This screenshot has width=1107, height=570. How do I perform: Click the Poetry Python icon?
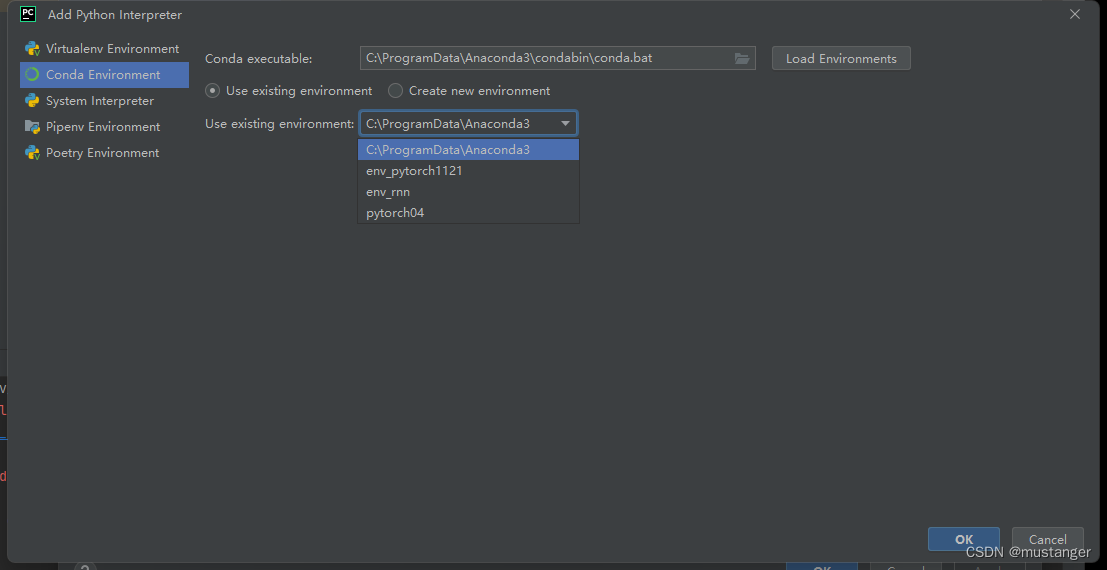[32, 153]
